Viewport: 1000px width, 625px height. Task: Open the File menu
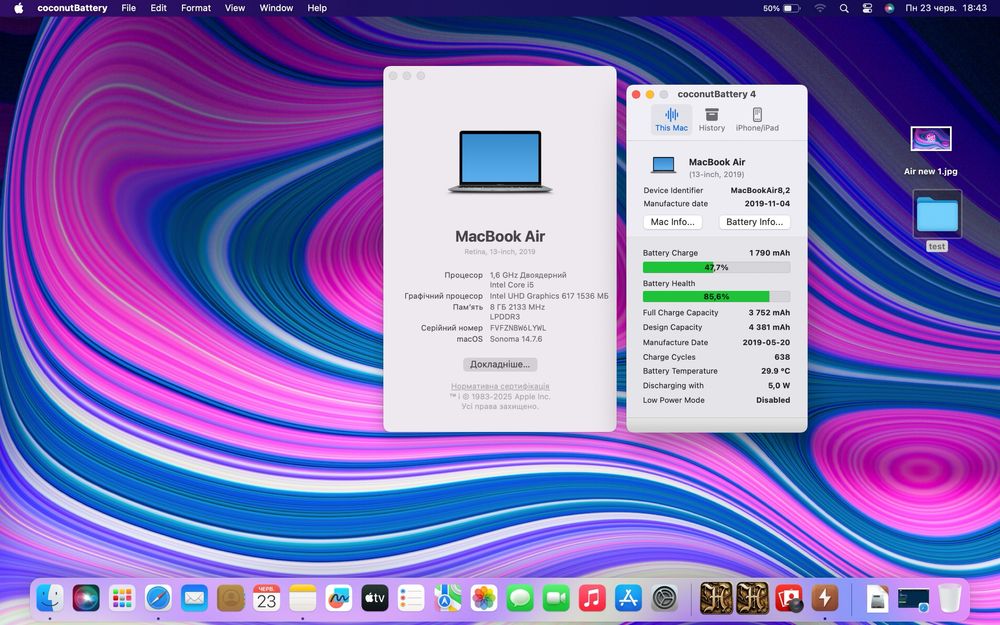point(129,8)
